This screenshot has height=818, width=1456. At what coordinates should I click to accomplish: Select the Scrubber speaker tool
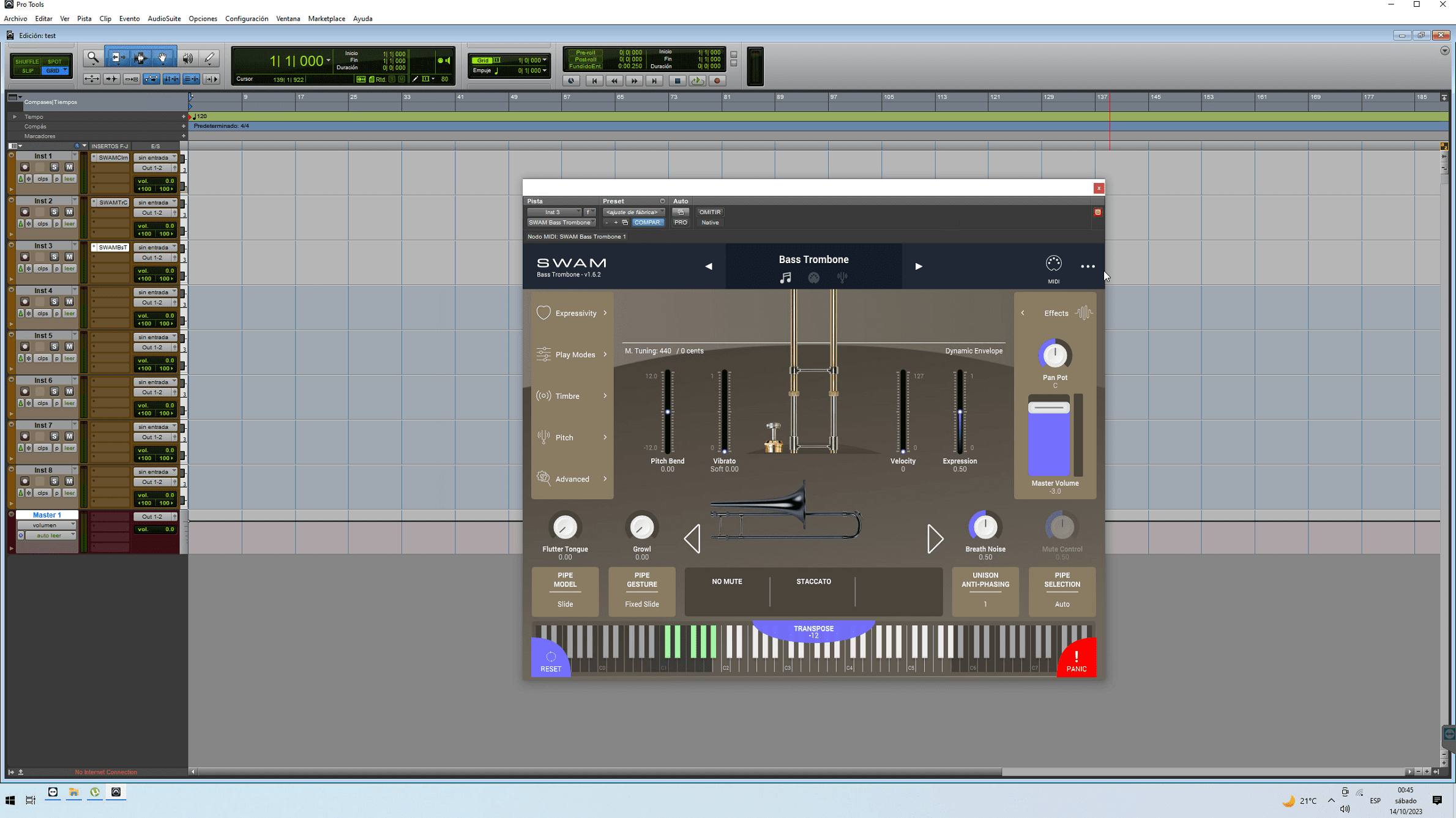pyautogui.click(x=187, y=58)
